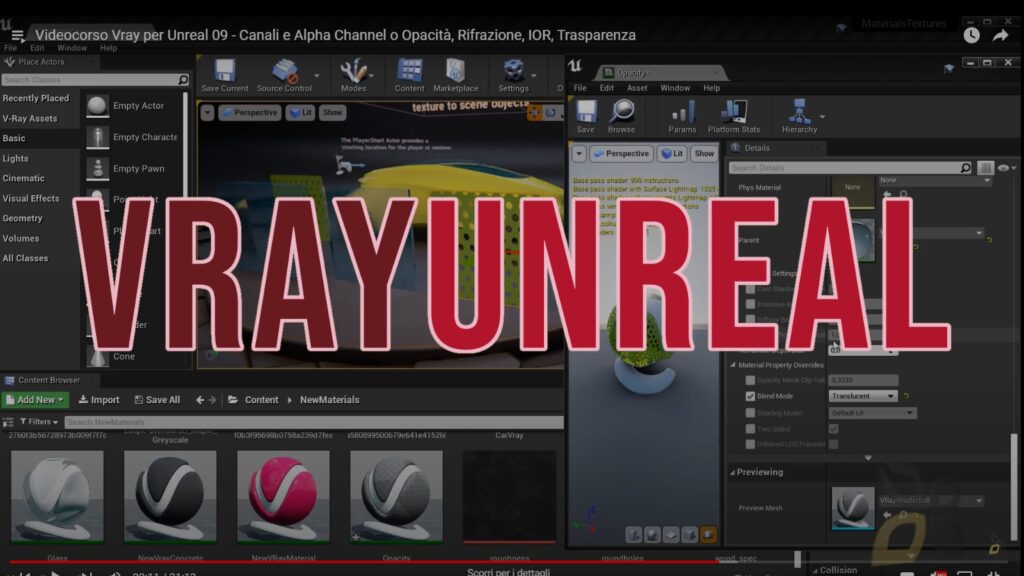Viewport: 1024px width, 576px height.
Task: Click the video playlist menu icon
Action: click(18, 35)
